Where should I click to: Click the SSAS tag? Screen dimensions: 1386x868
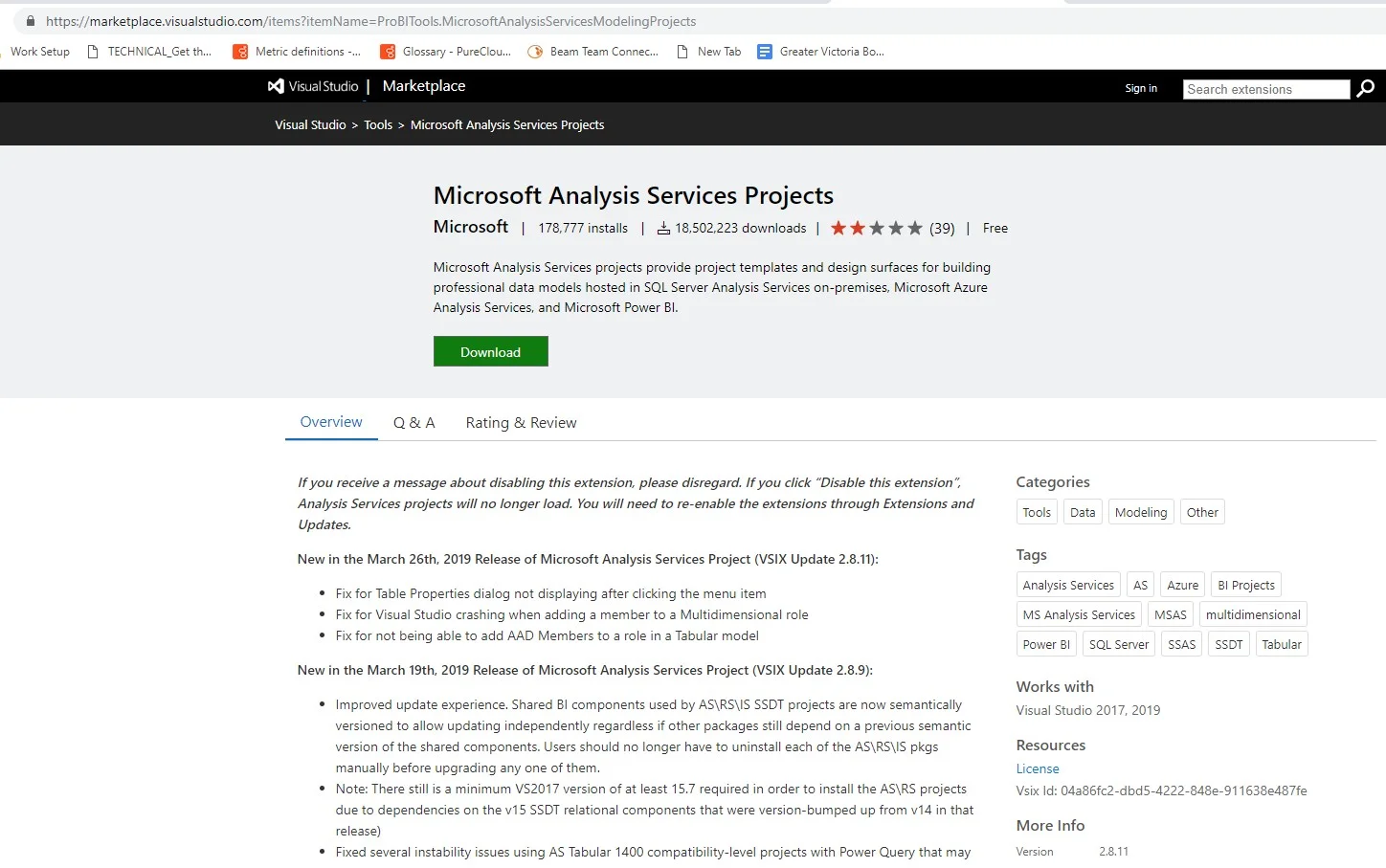(1182, 644)
